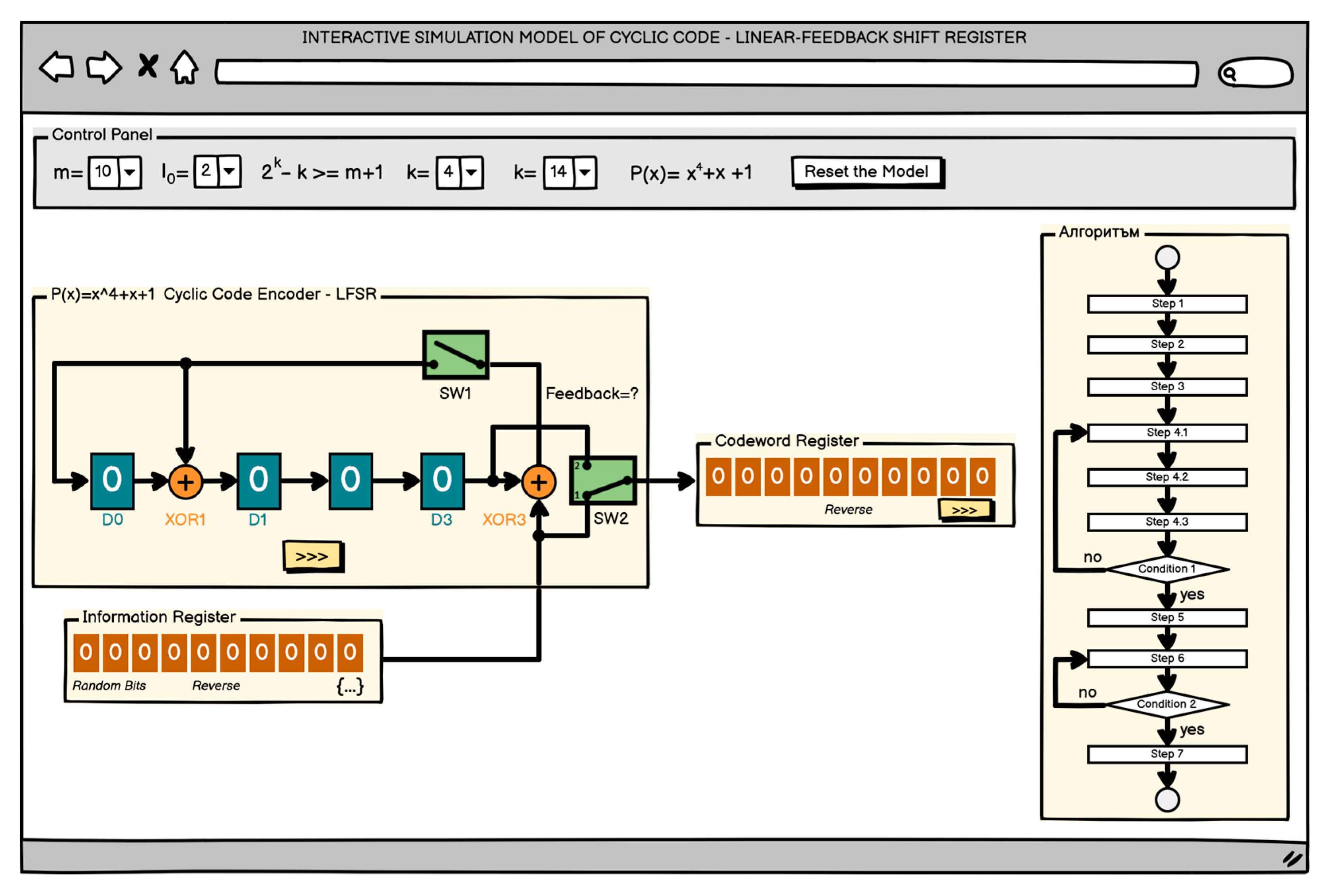Open the l0= dropdown

[230, 171]
